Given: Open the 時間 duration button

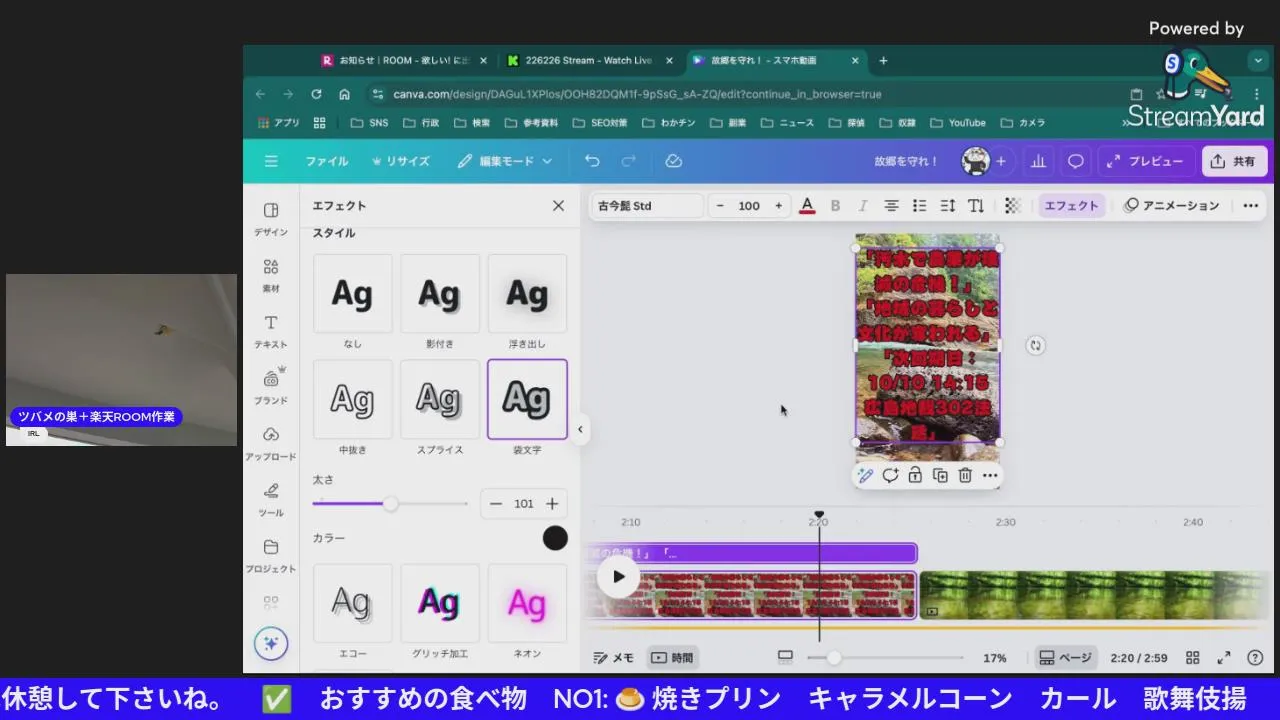Looking at the screenshot, I should (672, 658).
